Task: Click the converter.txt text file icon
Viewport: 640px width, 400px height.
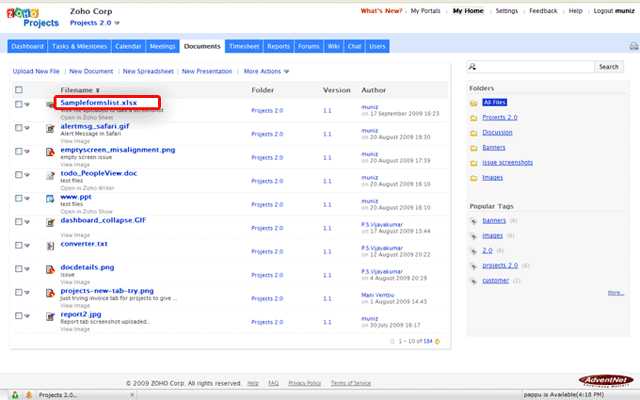Action: tap(51, 246)
